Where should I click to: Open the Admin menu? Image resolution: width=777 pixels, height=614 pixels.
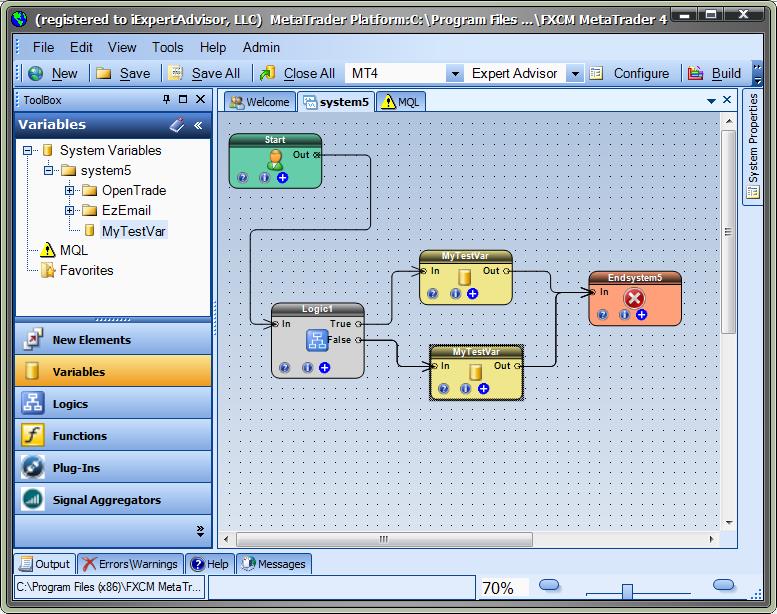[261, 47]
